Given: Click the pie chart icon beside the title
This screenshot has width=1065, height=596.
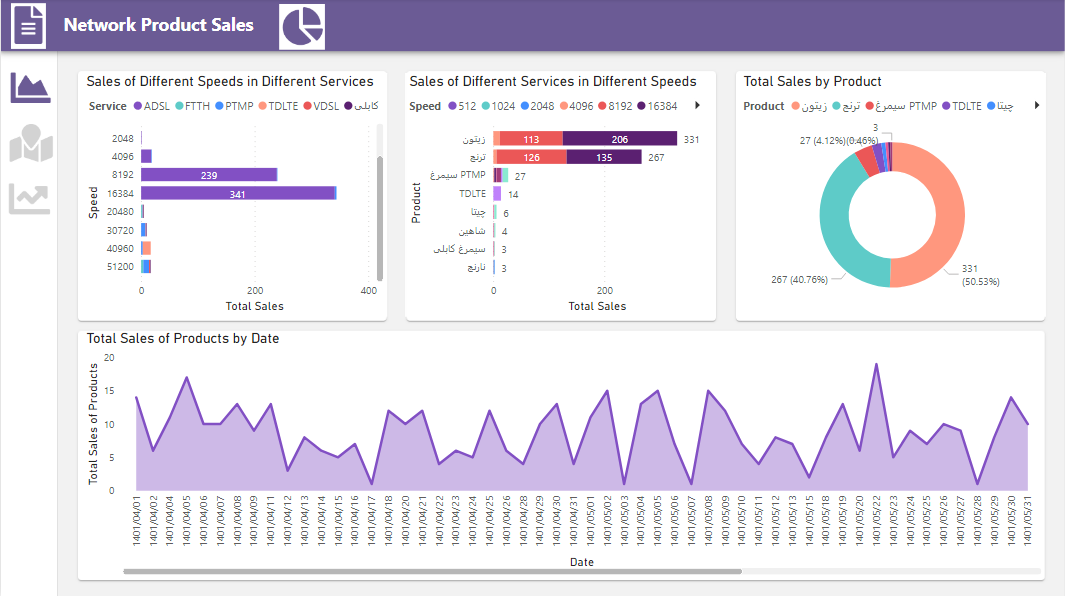Looking at the screenshot, I should coord(301,25).
